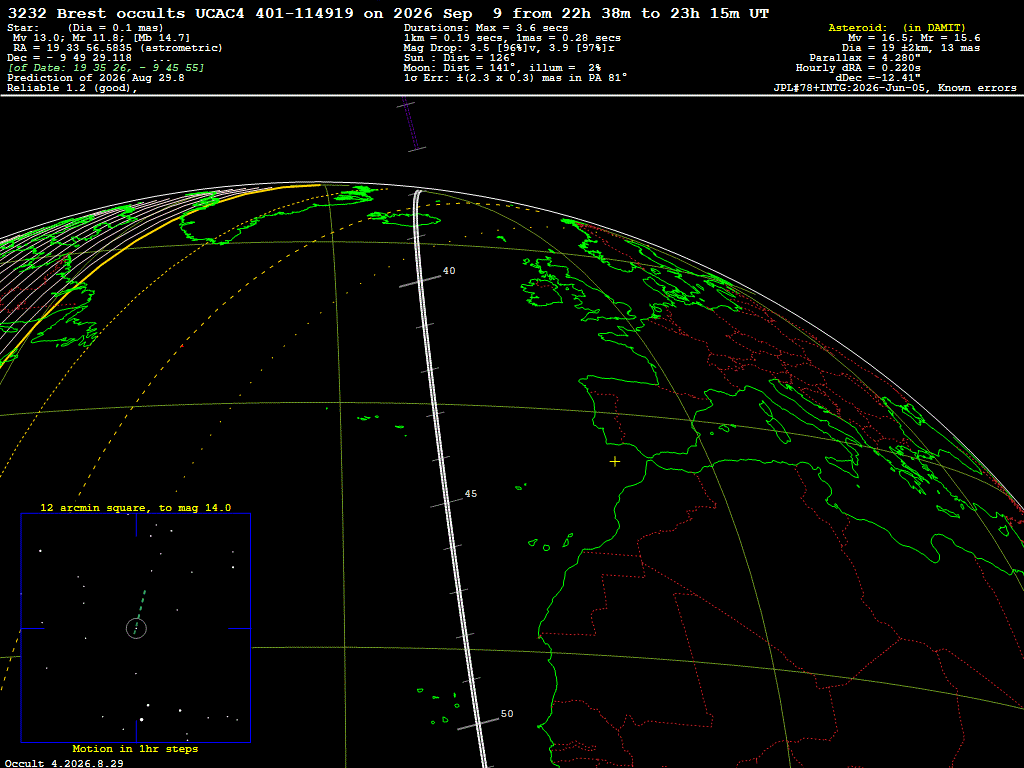Click the bright star at finder chart bottom

[141, 720]
